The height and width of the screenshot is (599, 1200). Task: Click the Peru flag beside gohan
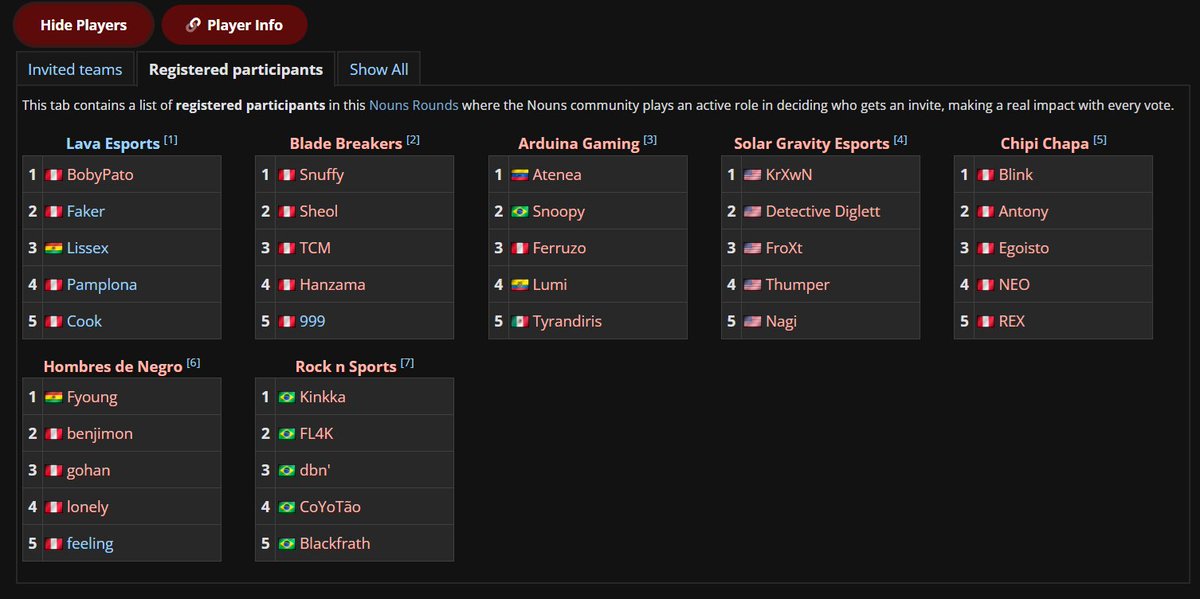(x=54, y=471)
